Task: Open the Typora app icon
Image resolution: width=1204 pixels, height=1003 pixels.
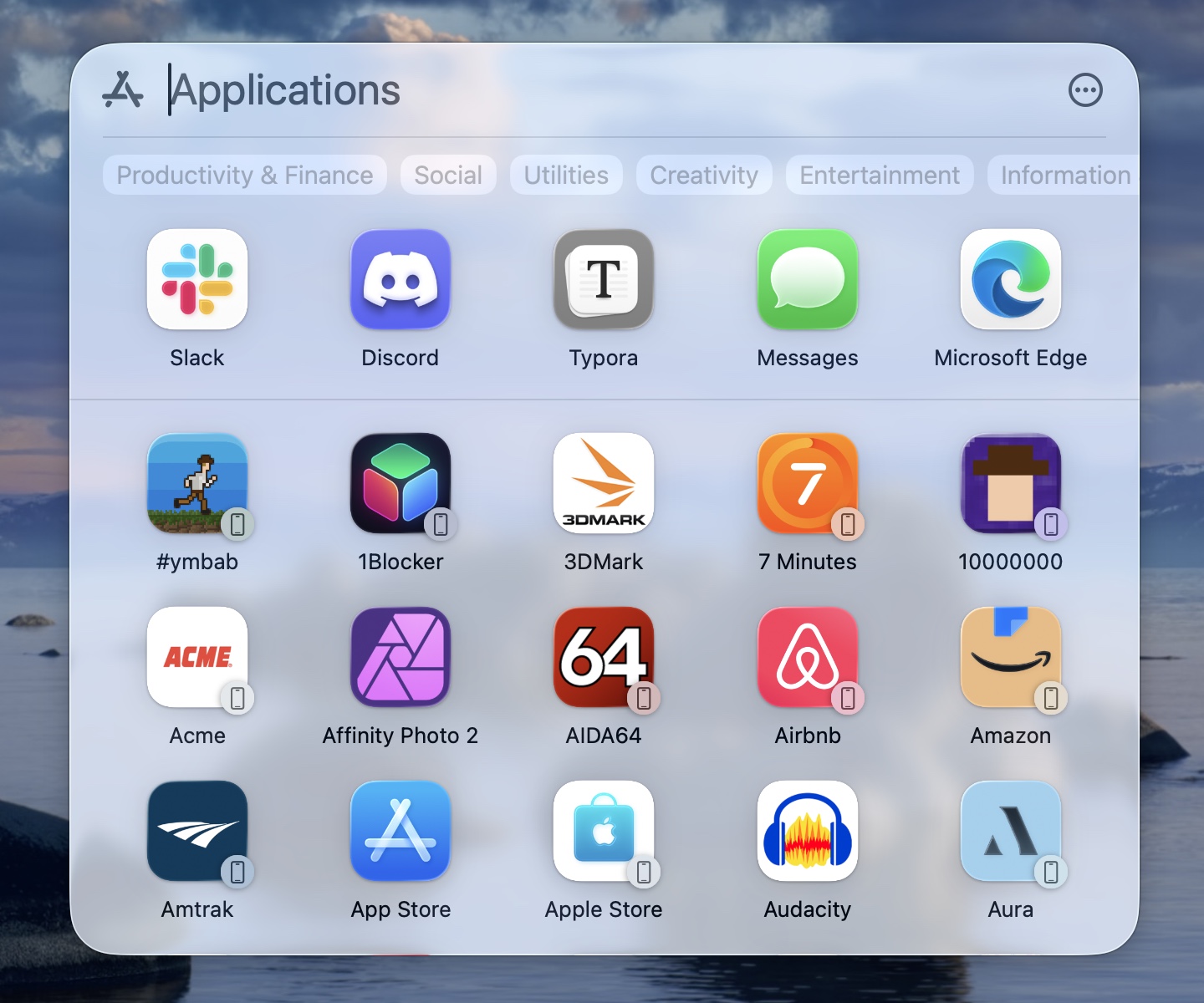Action: point(604,279)
